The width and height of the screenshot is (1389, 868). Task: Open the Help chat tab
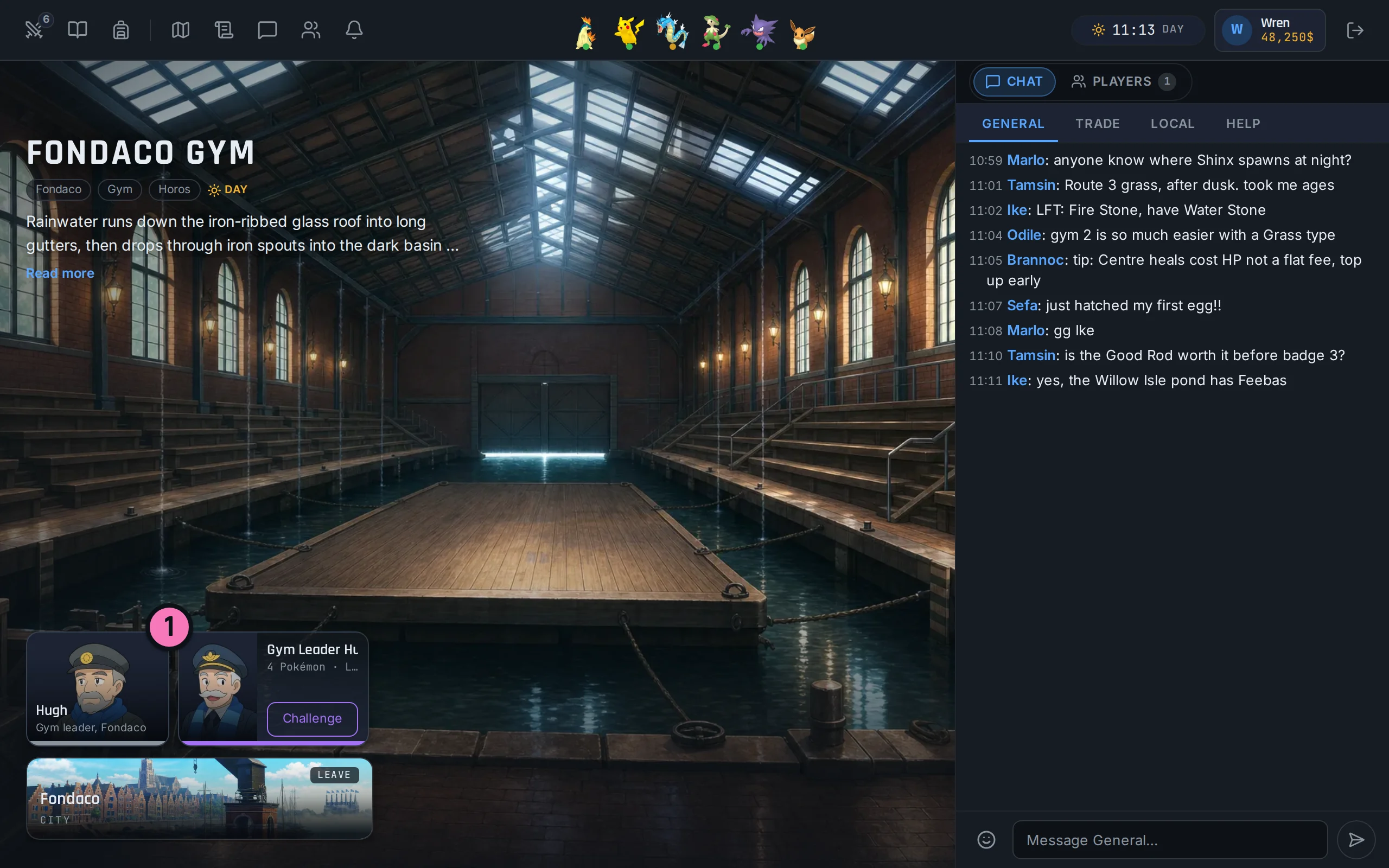pos(1243,124)
